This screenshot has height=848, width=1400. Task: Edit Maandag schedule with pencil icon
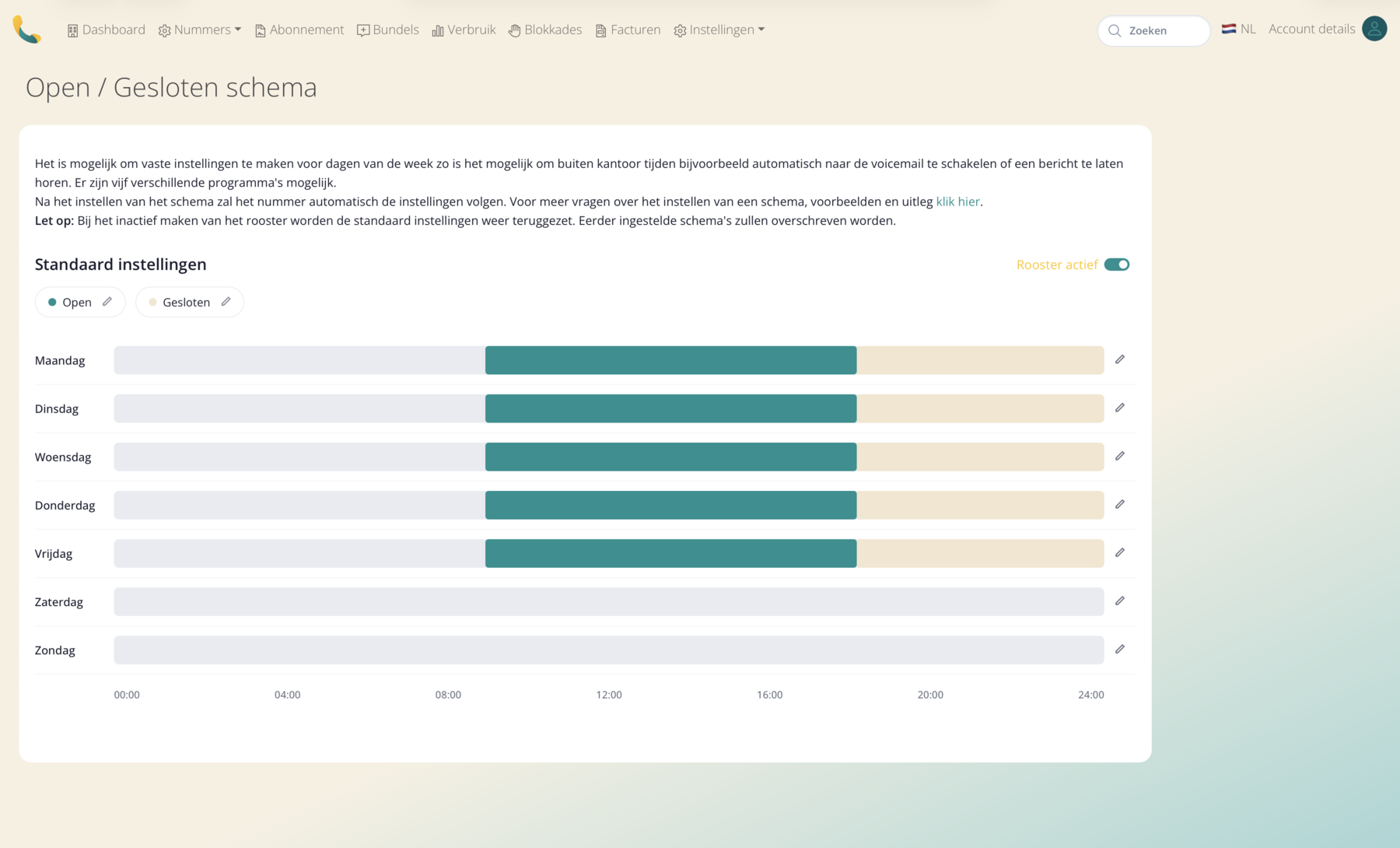point(1120,359)
